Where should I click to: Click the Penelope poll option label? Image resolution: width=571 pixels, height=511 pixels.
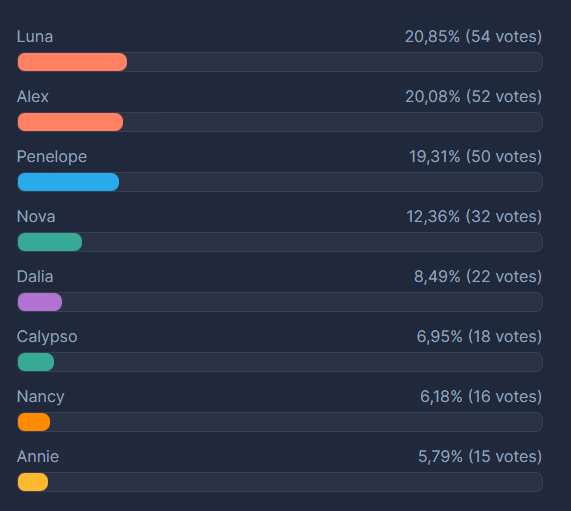(x=52, y=157)
